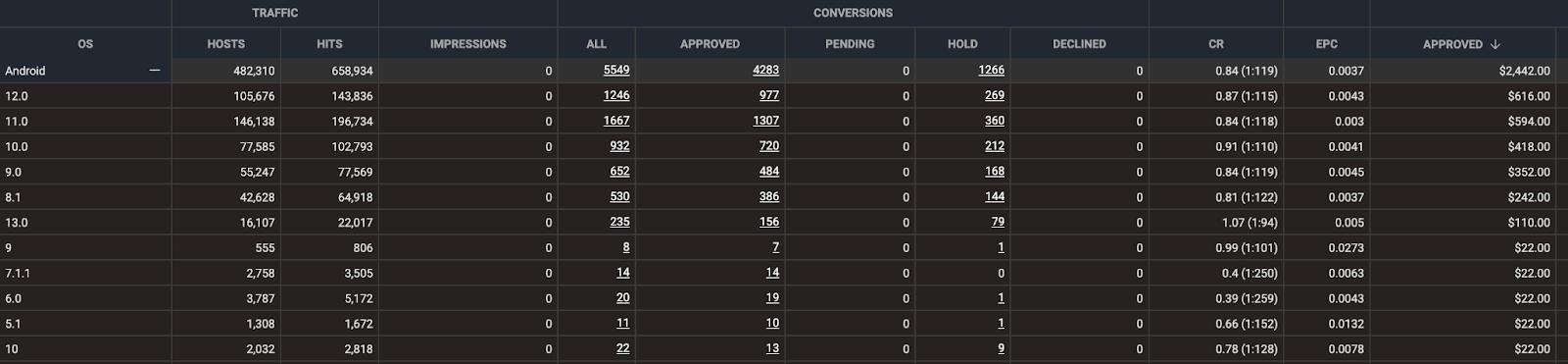This screenshot has height=364, width=1568.
Task: Open approved conversions 10 for Android 5.1
Action: pyautogui.click(x=772, y=323)
